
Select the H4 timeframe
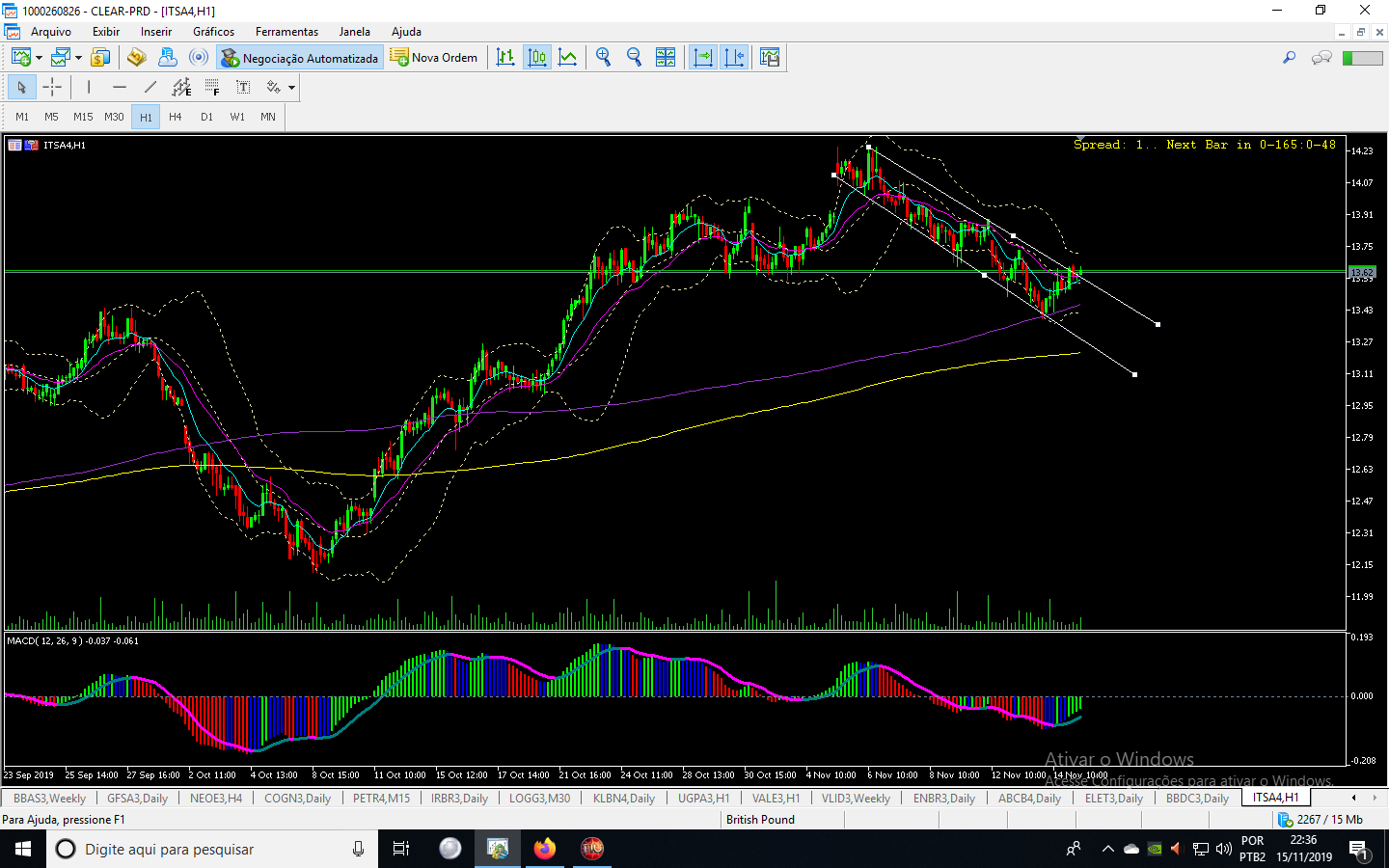(176, 117)
